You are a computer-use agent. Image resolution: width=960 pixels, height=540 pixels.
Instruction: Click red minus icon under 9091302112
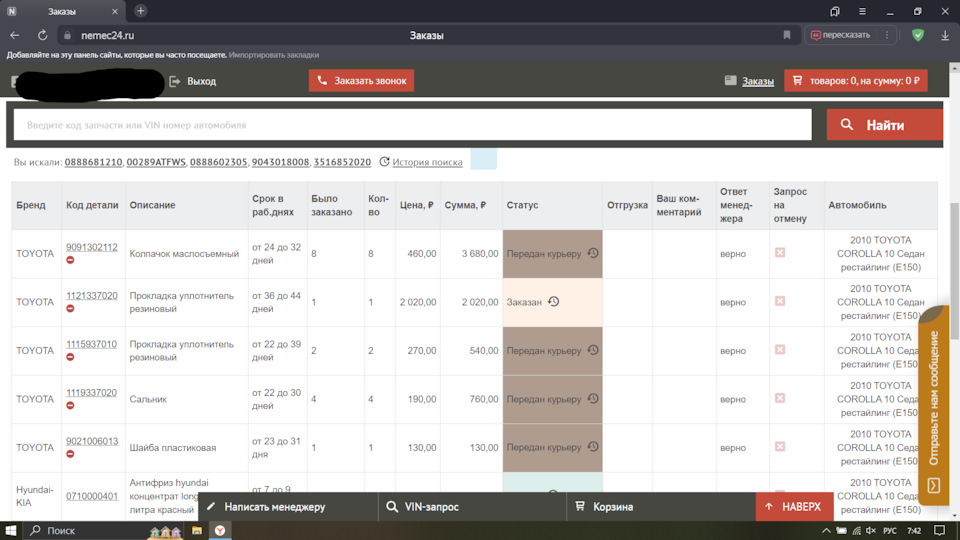(x=70, y=260)
